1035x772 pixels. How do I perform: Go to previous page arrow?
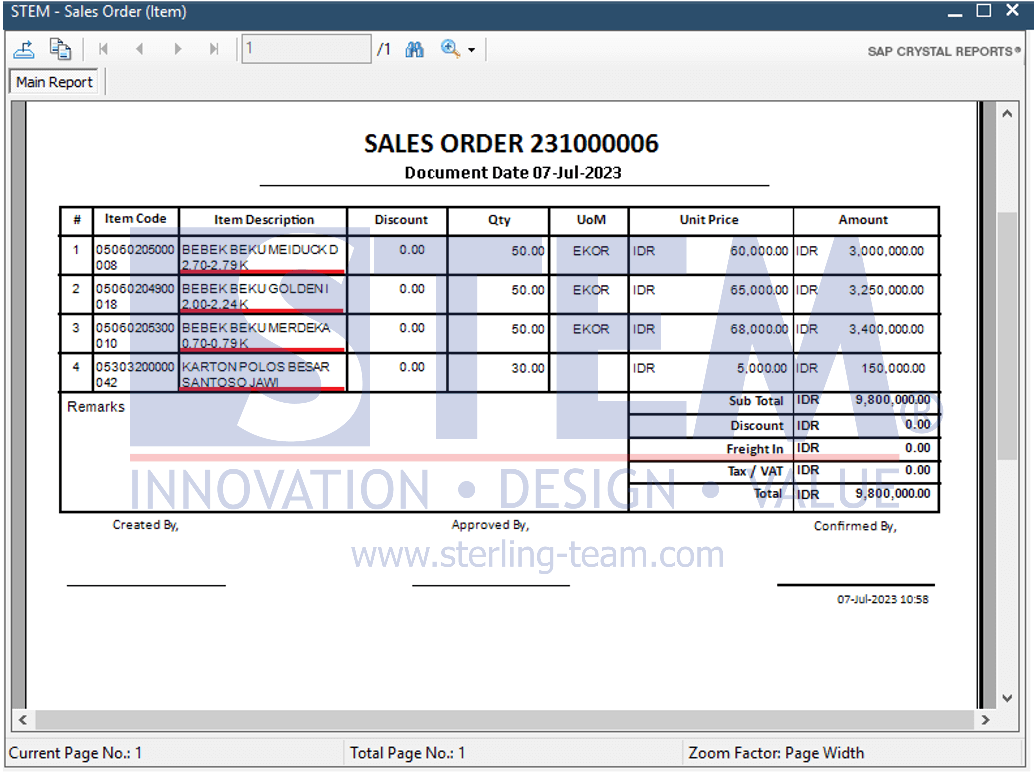139,49
